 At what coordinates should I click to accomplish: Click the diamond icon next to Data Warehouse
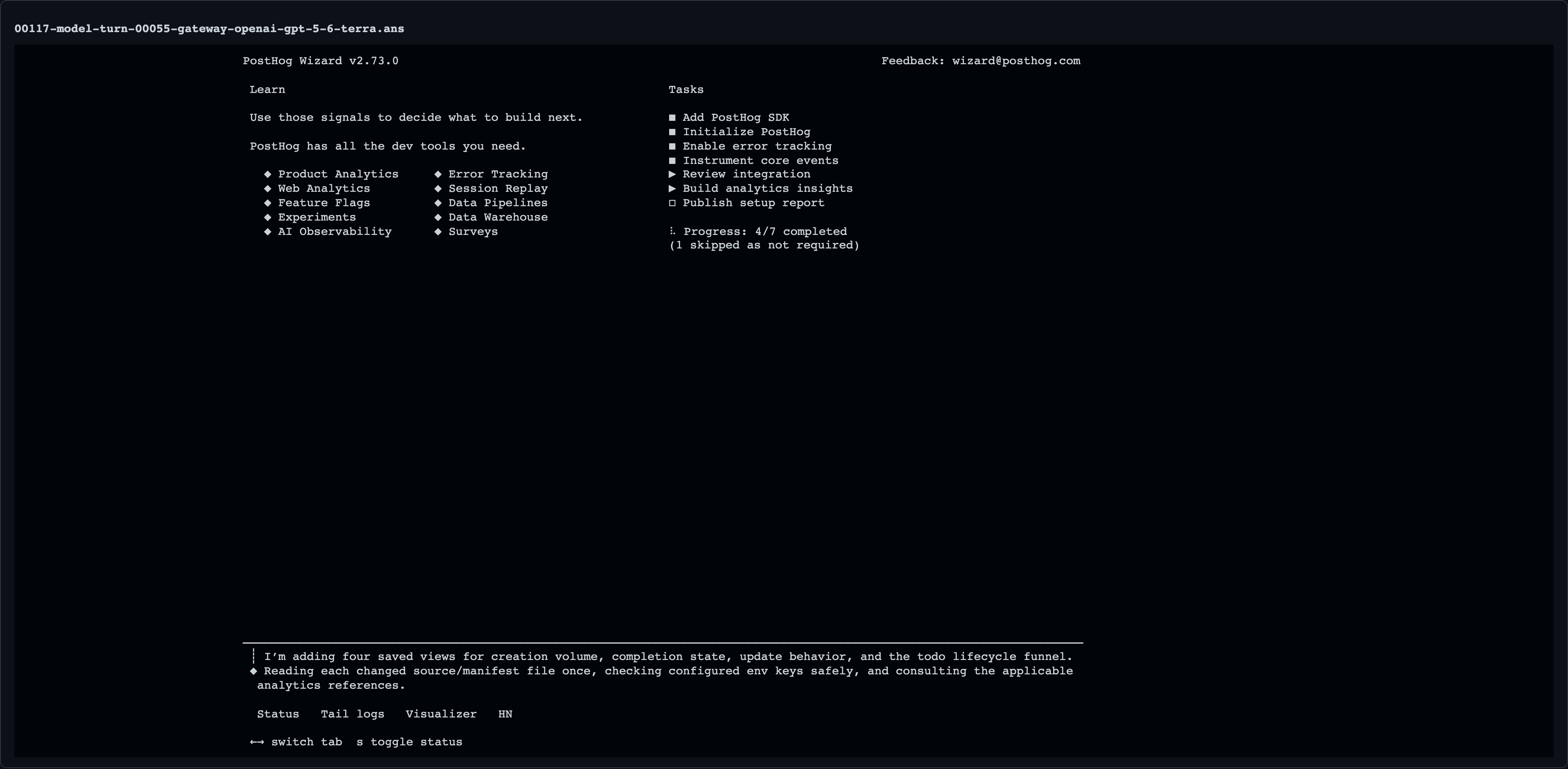click(438, 217)
